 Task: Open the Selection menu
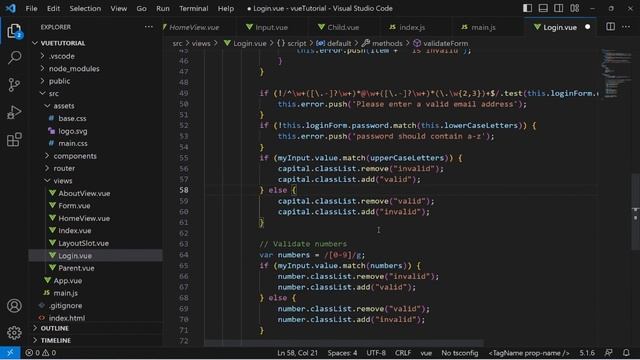(x=85, y=8)
